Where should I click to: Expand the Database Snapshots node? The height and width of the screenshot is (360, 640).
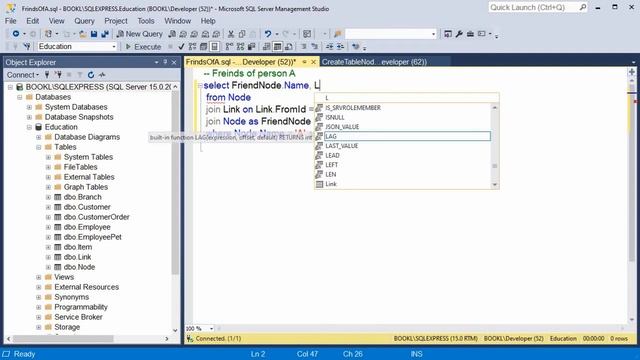point(29,117)
